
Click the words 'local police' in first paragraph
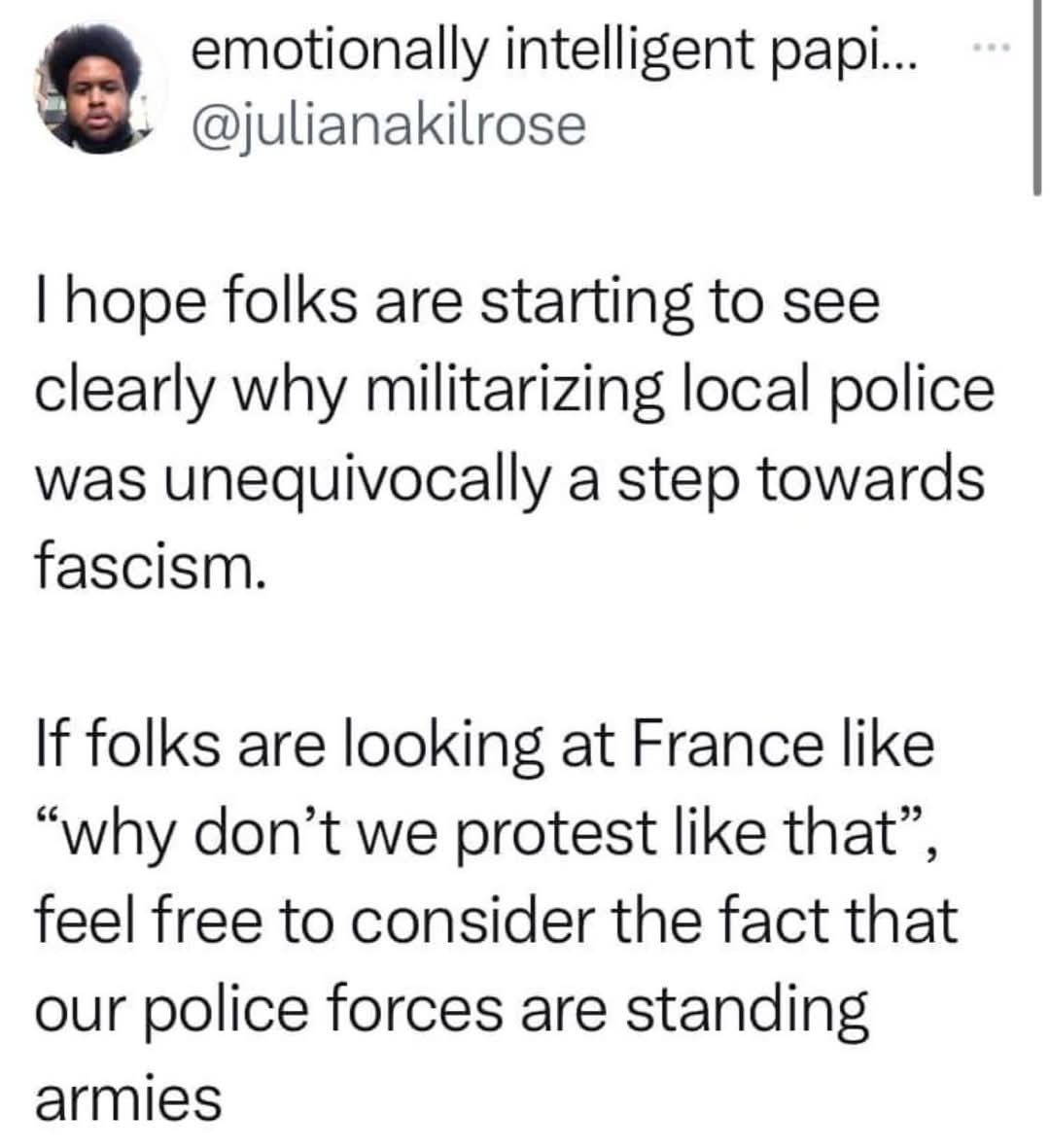pyautogui.click(x=838, y=393)
